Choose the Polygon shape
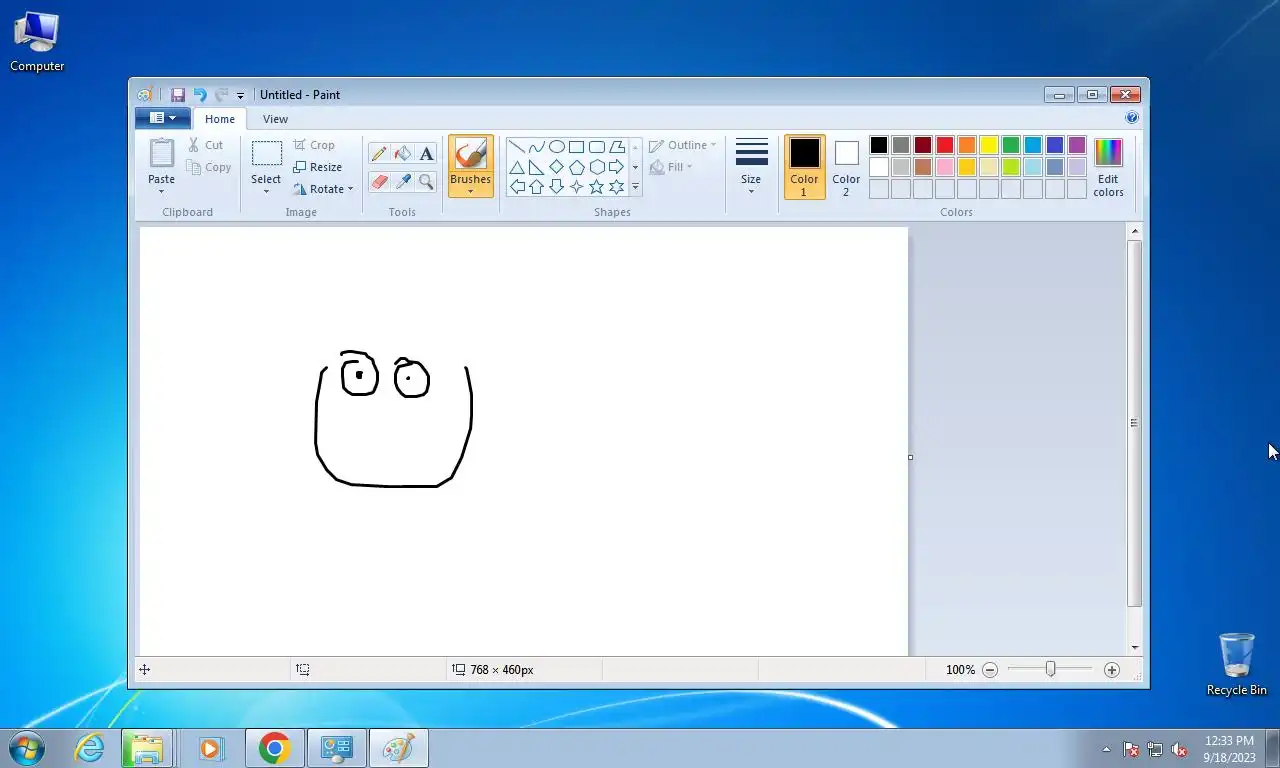The width and height of the screenshot is (1280, 768). [x=617, y=147]
